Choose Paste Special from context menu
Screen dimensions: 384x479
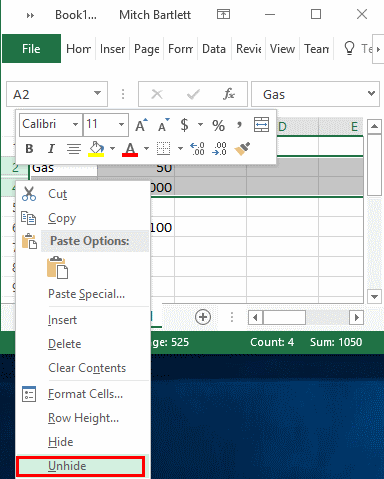pos(83,294)
